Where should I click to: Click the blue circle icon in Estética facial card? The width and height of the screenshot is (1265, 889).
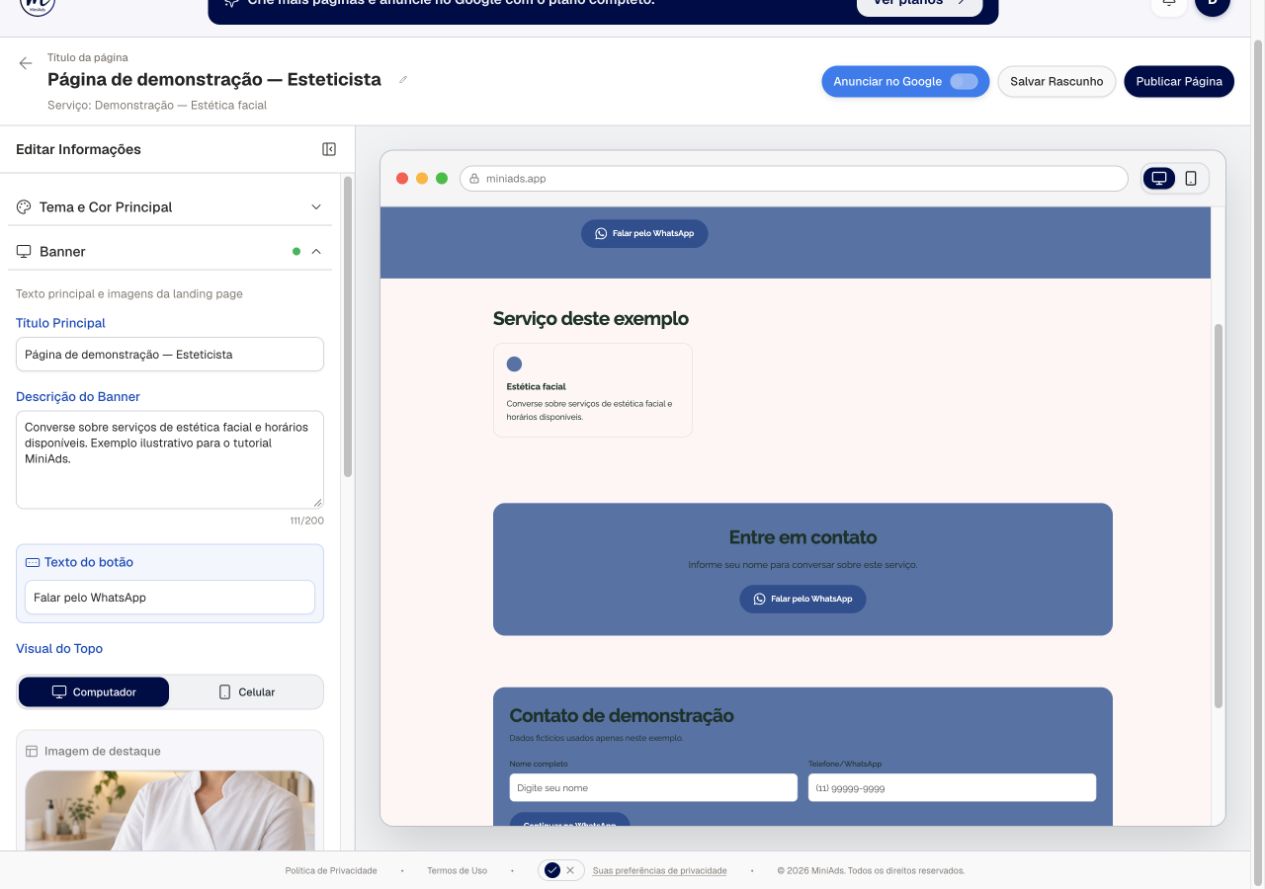[x=514, y=364]
